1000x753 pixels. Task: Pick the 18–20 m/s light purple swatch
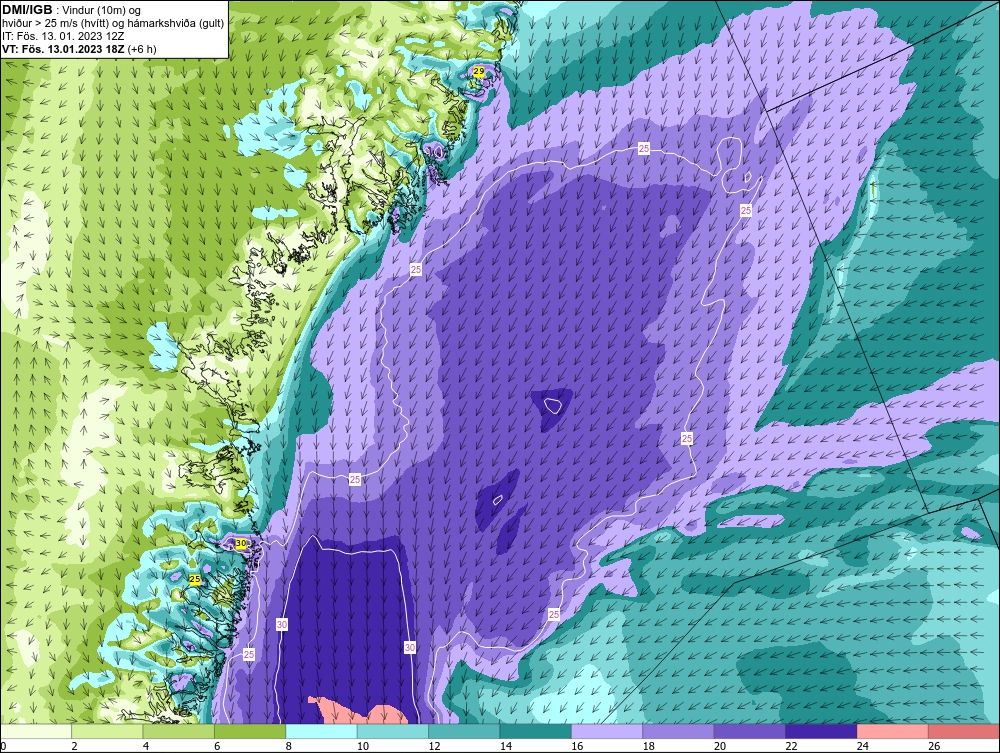679,731
